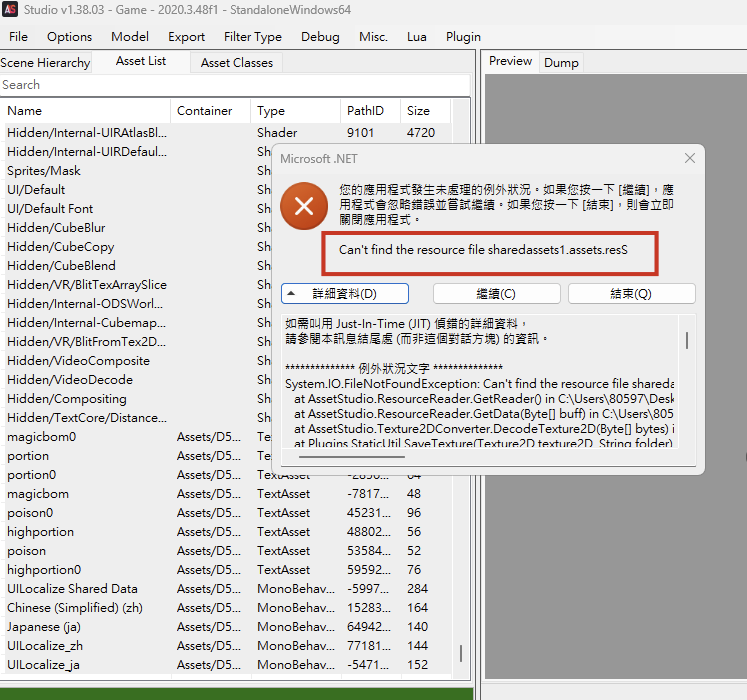Select the Hidden/VR/BlitFromTex2D... row
This screenshot has width=747, height=700.
pos(138,342)
